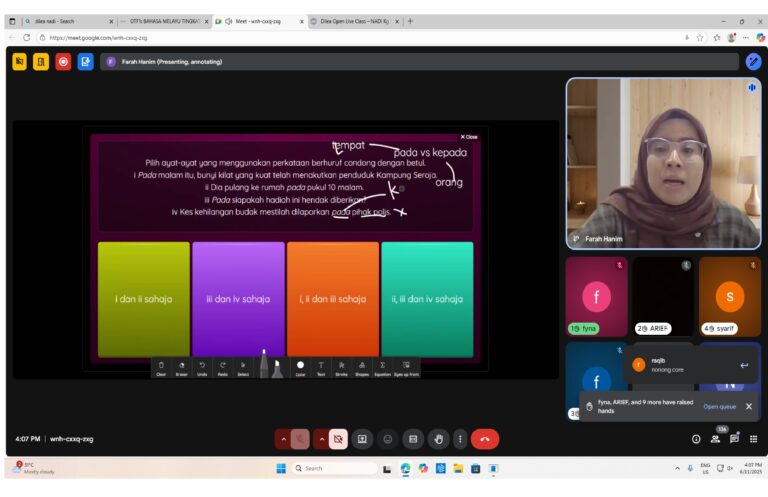Open the three-dot more options menu
Image resolution: width=768 pixels, height=497 pixels.
pos(460,439)
